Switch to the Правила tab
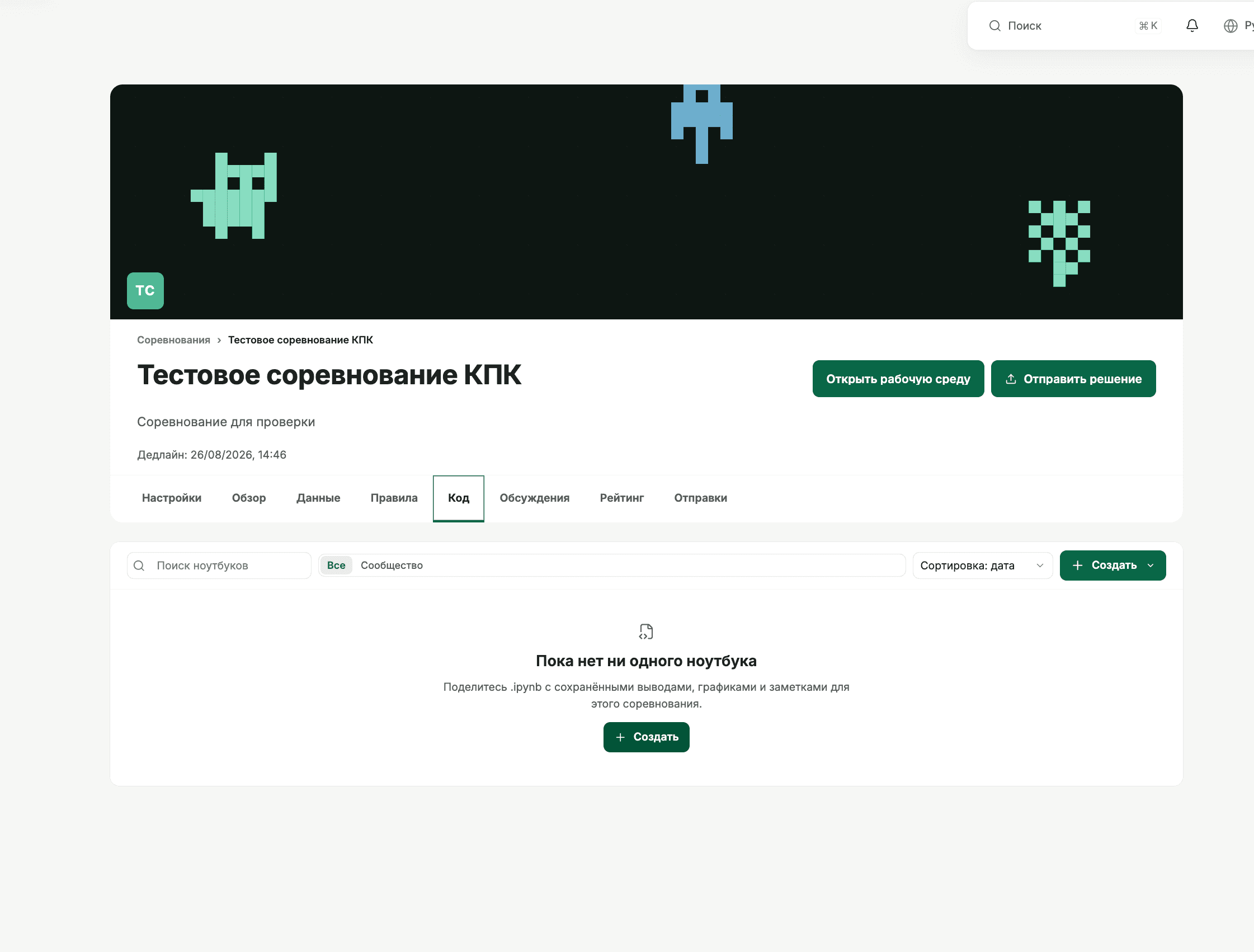 click(394, 498)
